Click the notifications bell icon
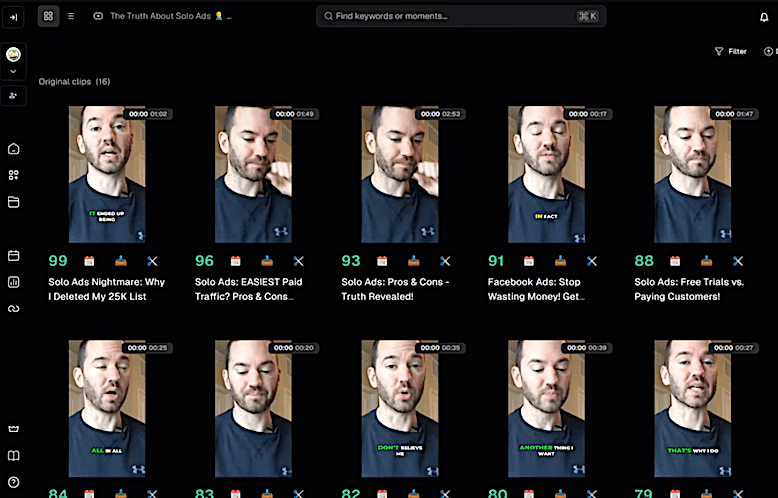 coord(765,17)
